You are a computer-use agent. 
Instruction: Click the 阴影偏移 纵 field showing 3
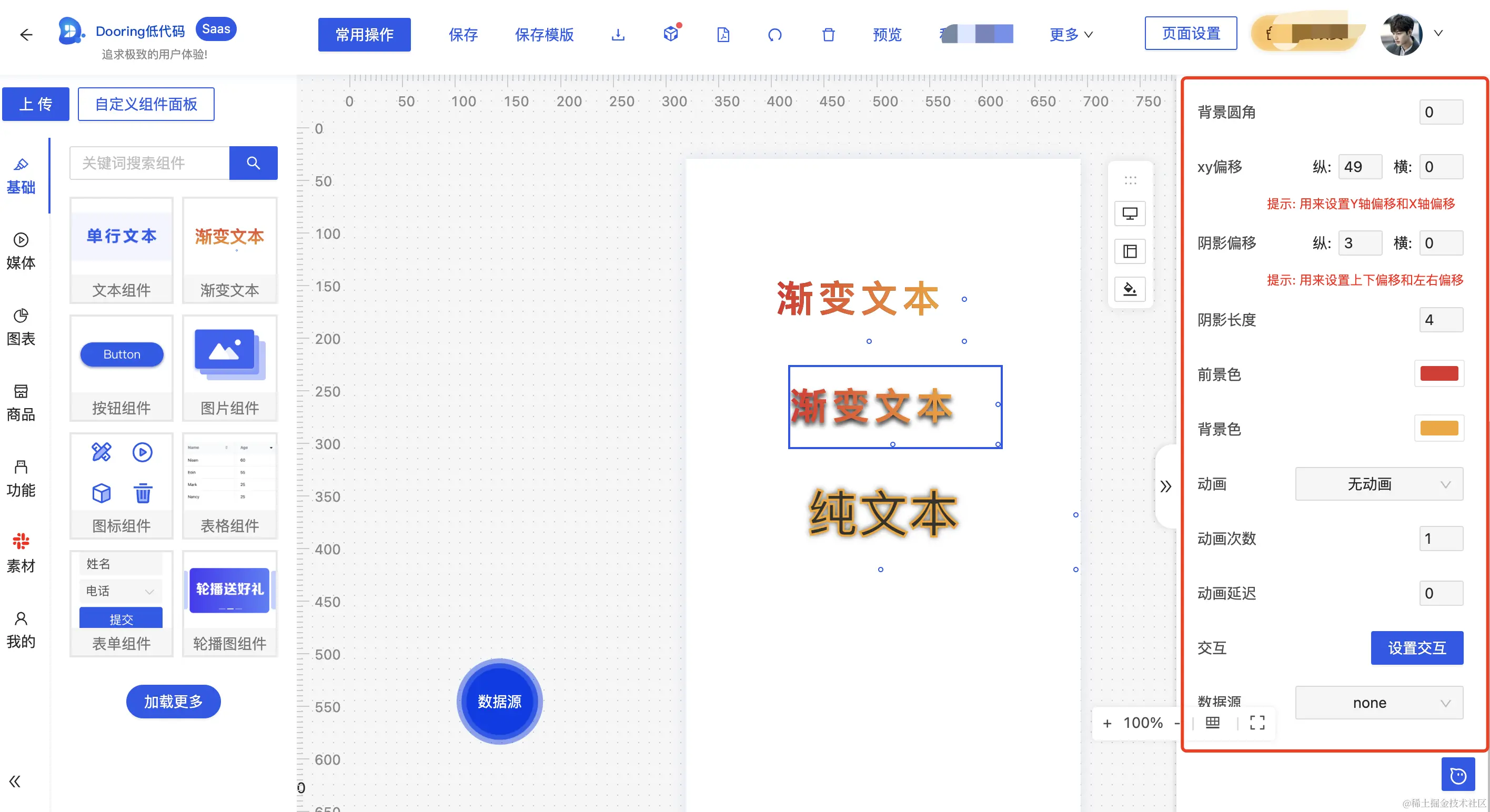(x=1361, y=243)
